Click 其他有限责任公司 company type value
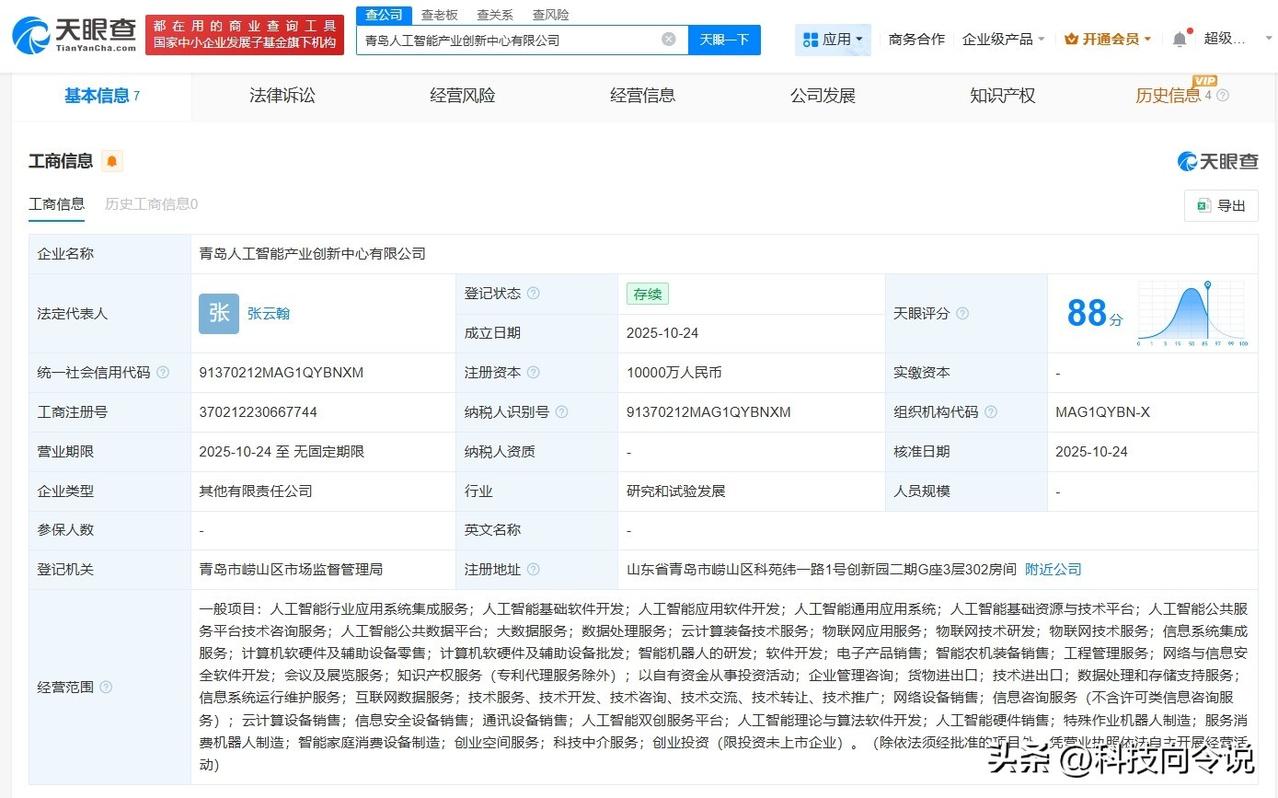The height and width of the screenshot is (798, 1278). (256, 491)
